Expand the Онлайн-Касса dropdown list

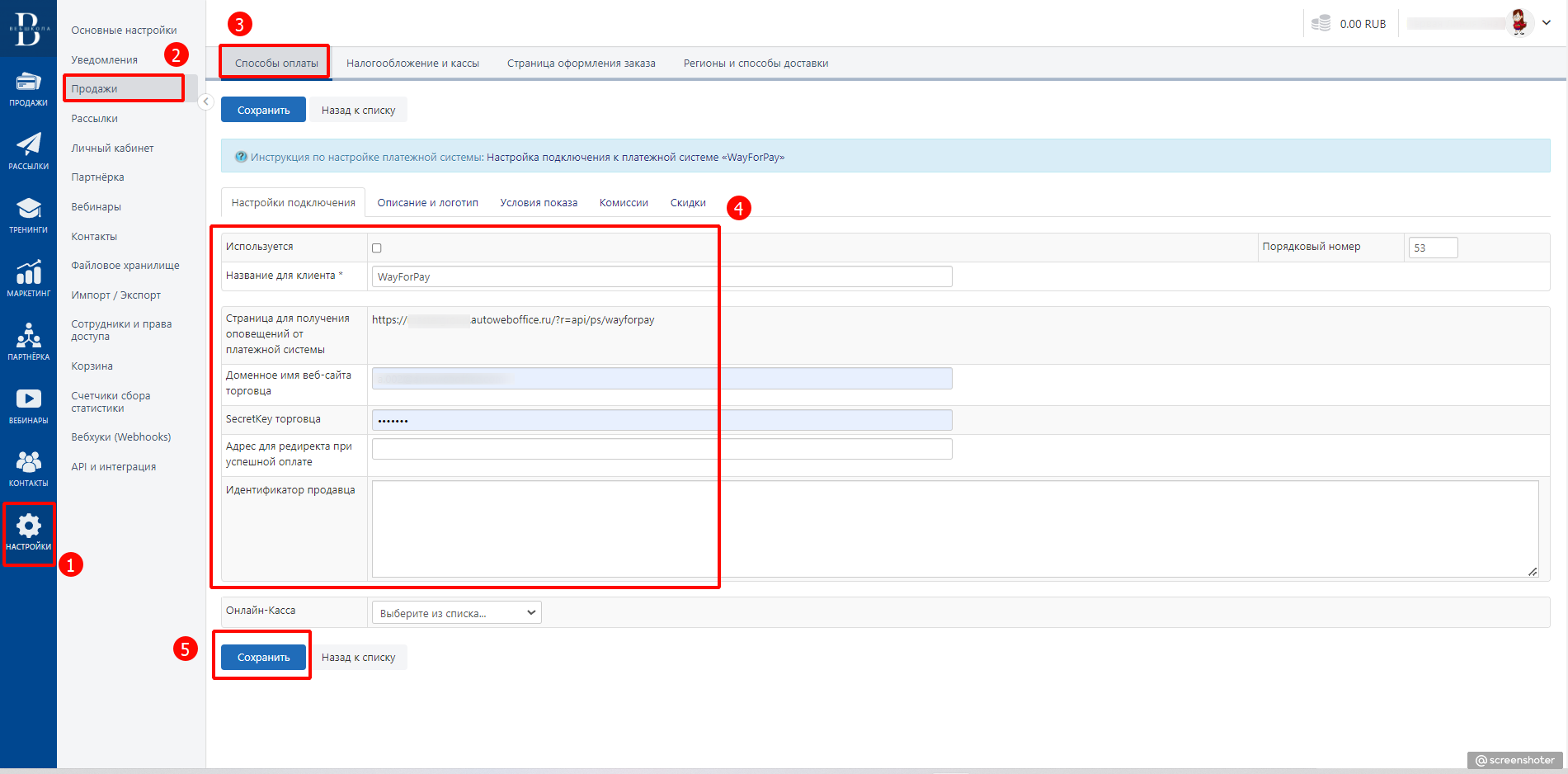456,613
